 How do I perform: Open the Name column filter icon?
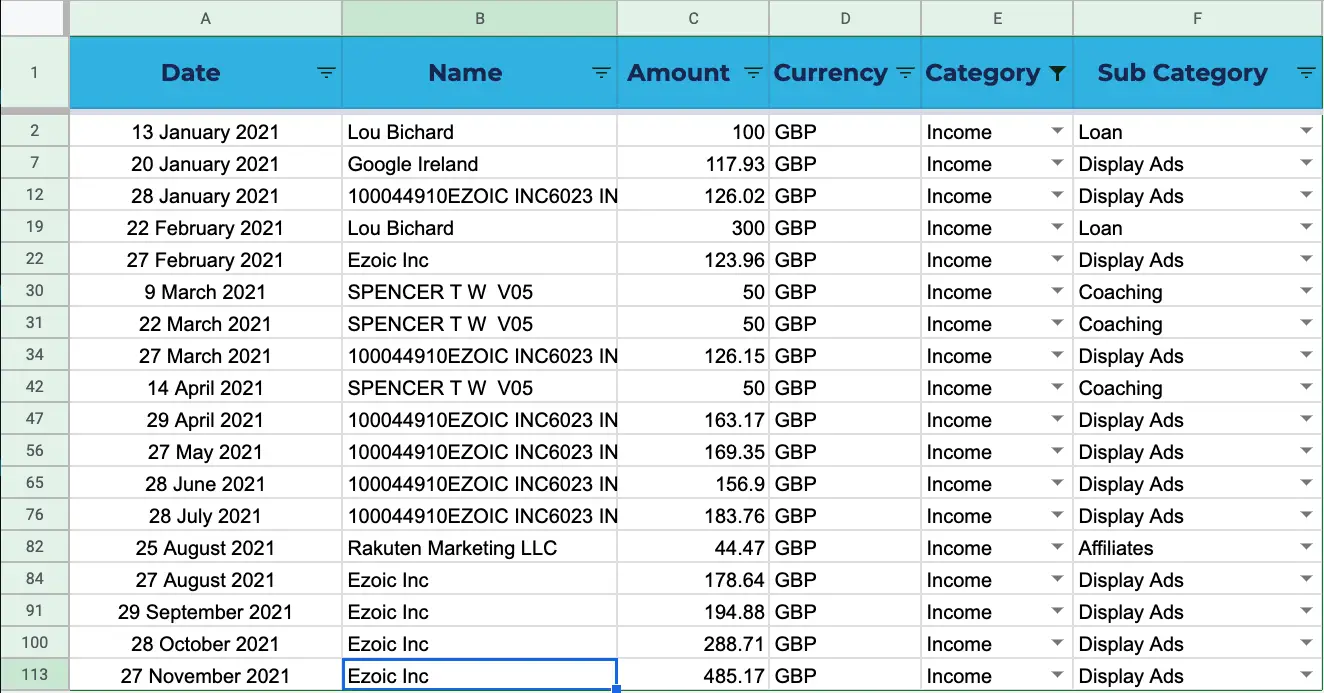[x=601, y=72]
